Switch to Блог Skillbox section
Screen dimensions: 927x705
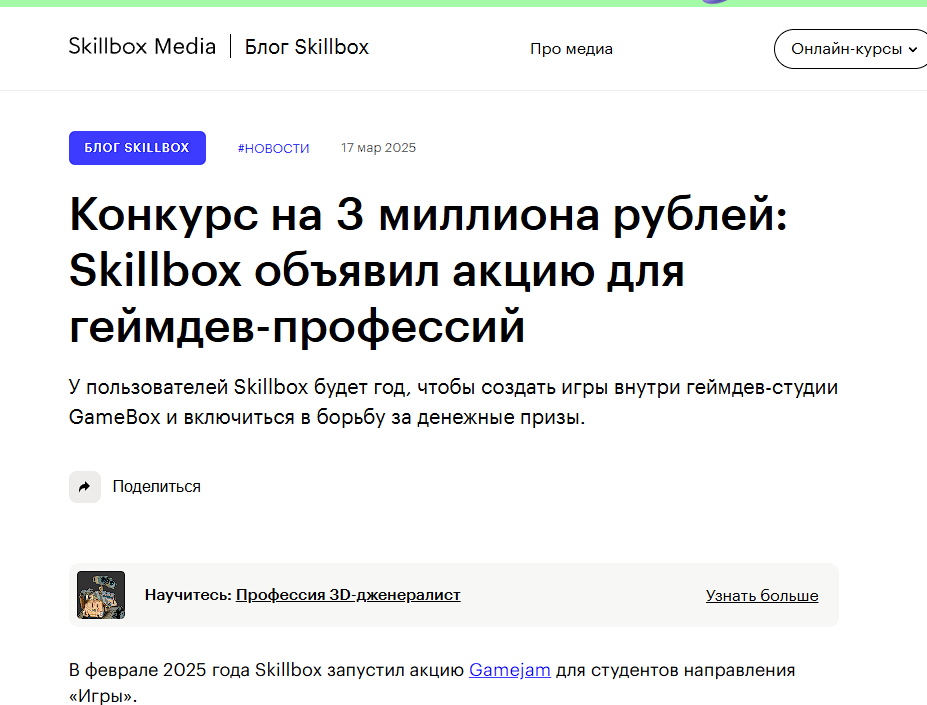pos(306,46)
